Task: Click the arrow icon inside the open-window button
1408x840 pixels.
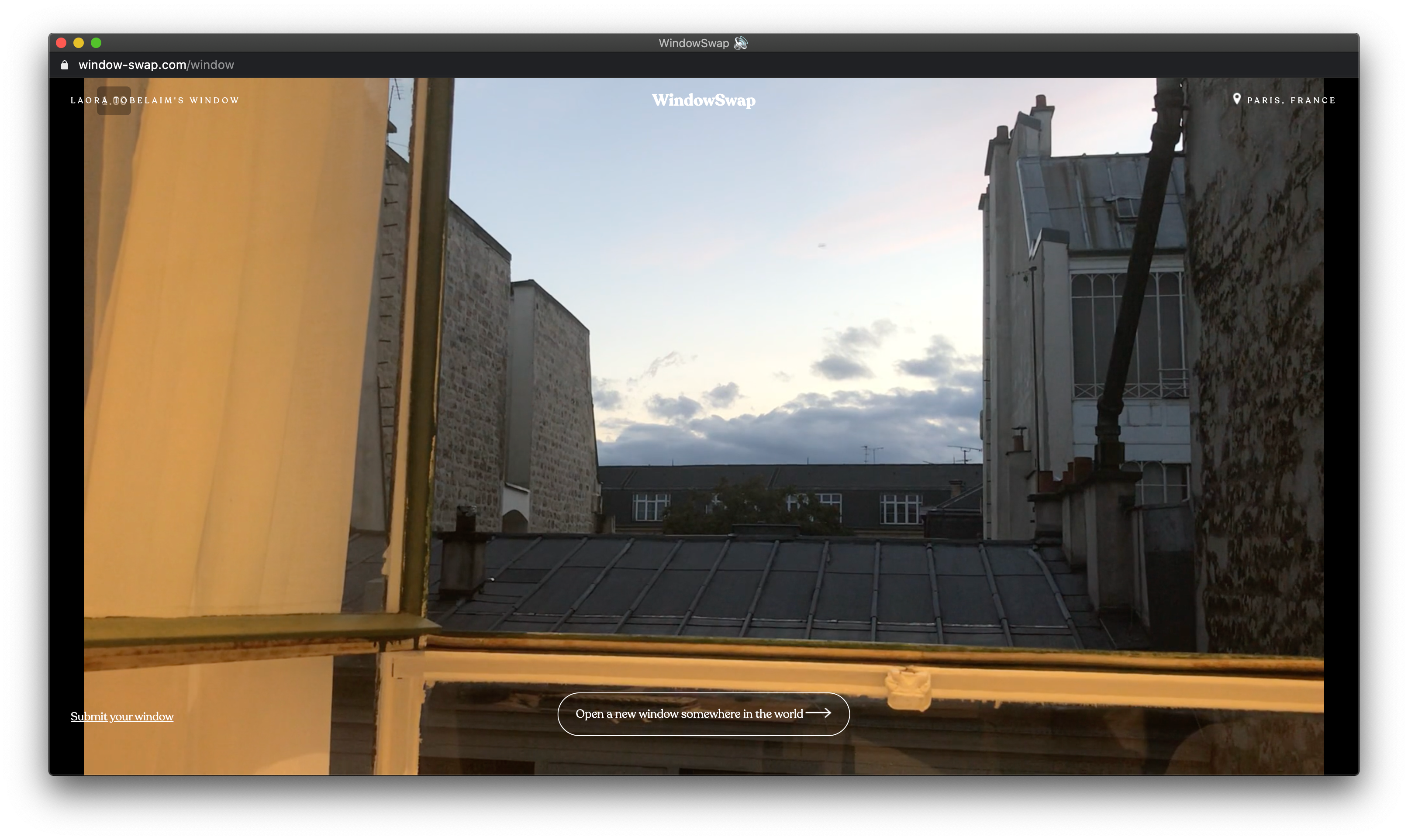Action: coord(819,713)
